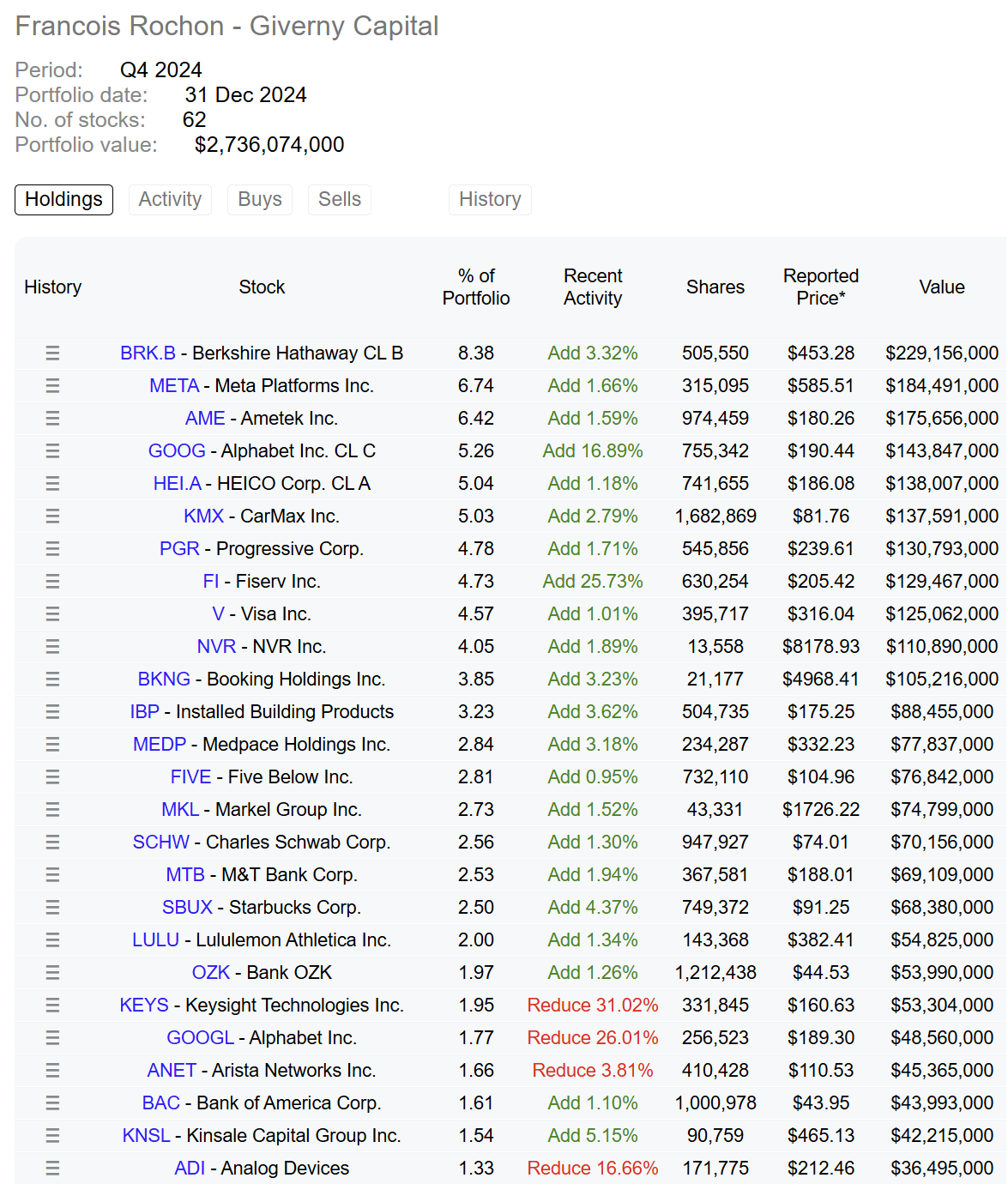This screenshot has height=1184, width=1008.
Task: Open the History tab
Action: [x=490, y=199]
